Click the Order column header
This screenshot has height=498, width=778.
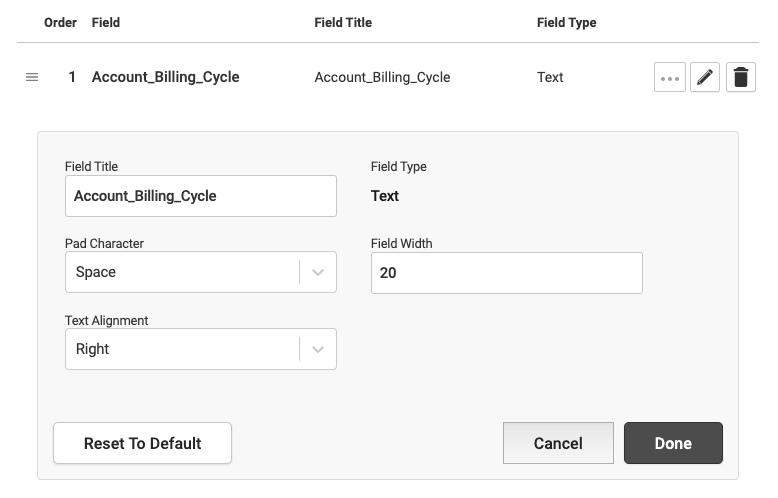pos(61,22)
